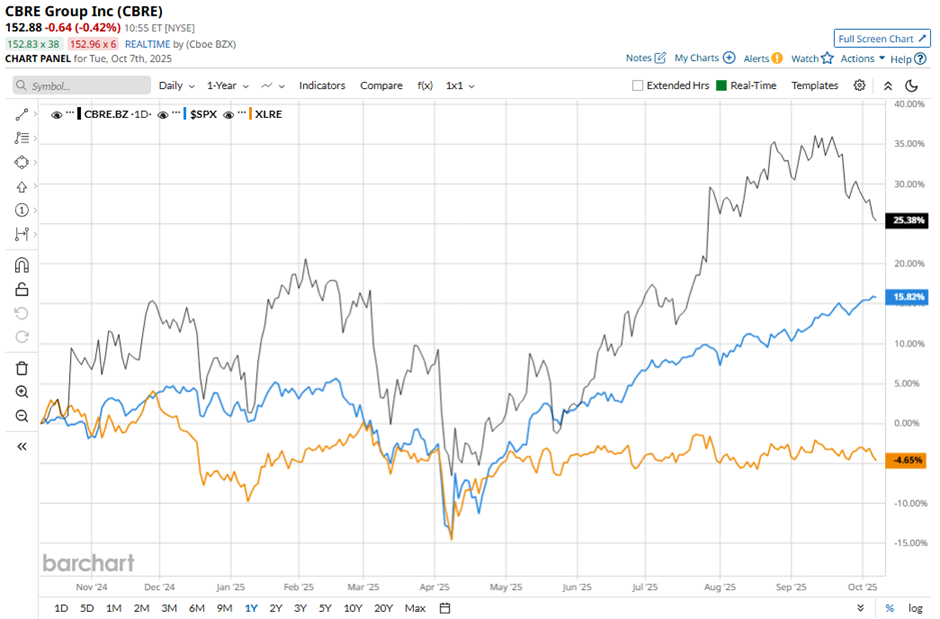Image resolution: width=940 pixels, height=619 pixels.
Task: Expand the bottom panel double chevron
Action: [860, 608]
